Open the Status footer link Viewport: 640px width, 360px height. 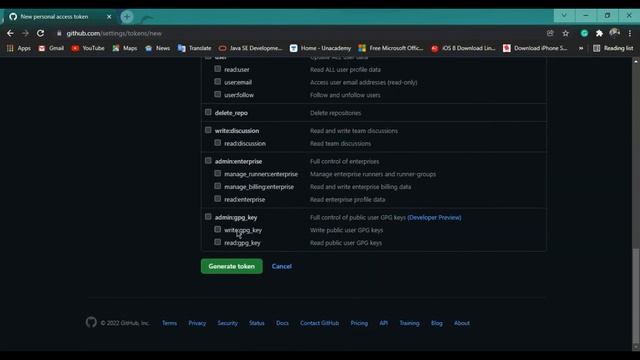pyautogui.click(x=257, y=323)
